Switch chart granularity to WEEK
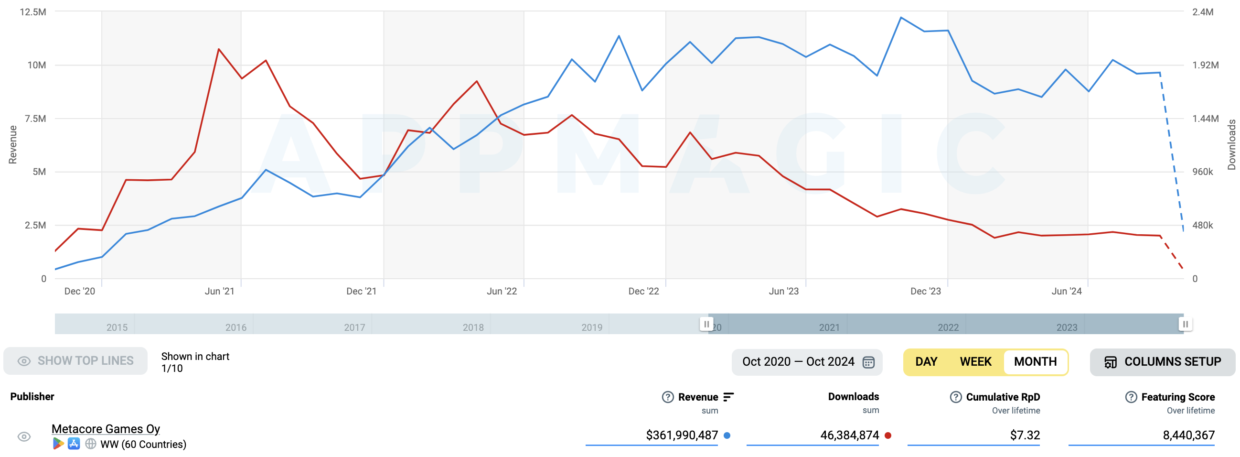 coord(975,361)
